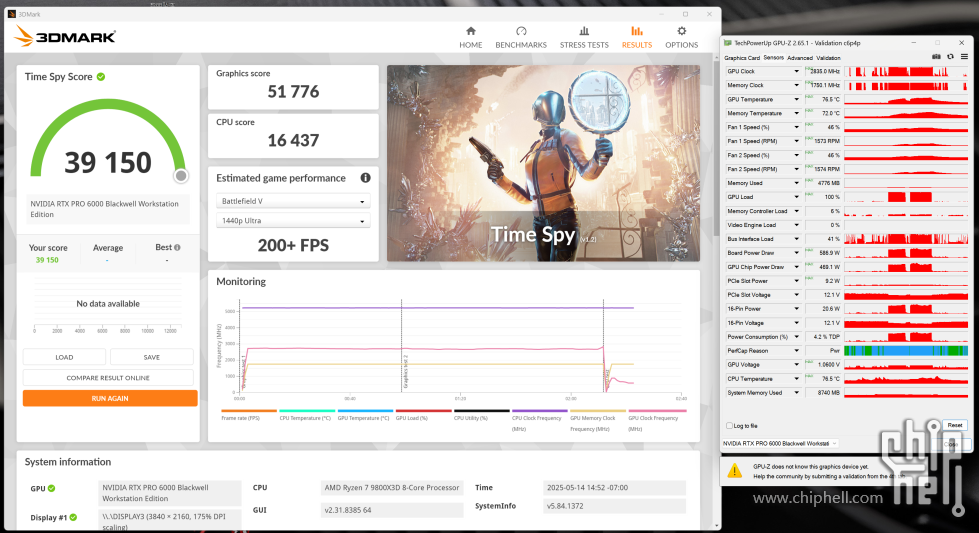Click the SystemInfo version v5.84.1372

tap(614, 506)
